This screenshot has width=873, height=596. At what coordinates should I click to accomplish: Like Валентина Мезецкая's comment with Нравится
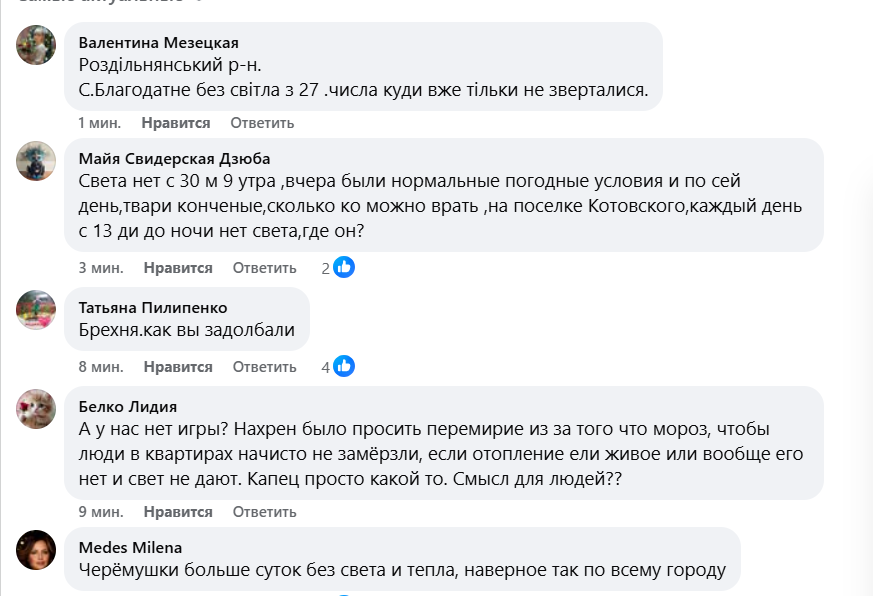pyautogui.click(x=176, y=123)
